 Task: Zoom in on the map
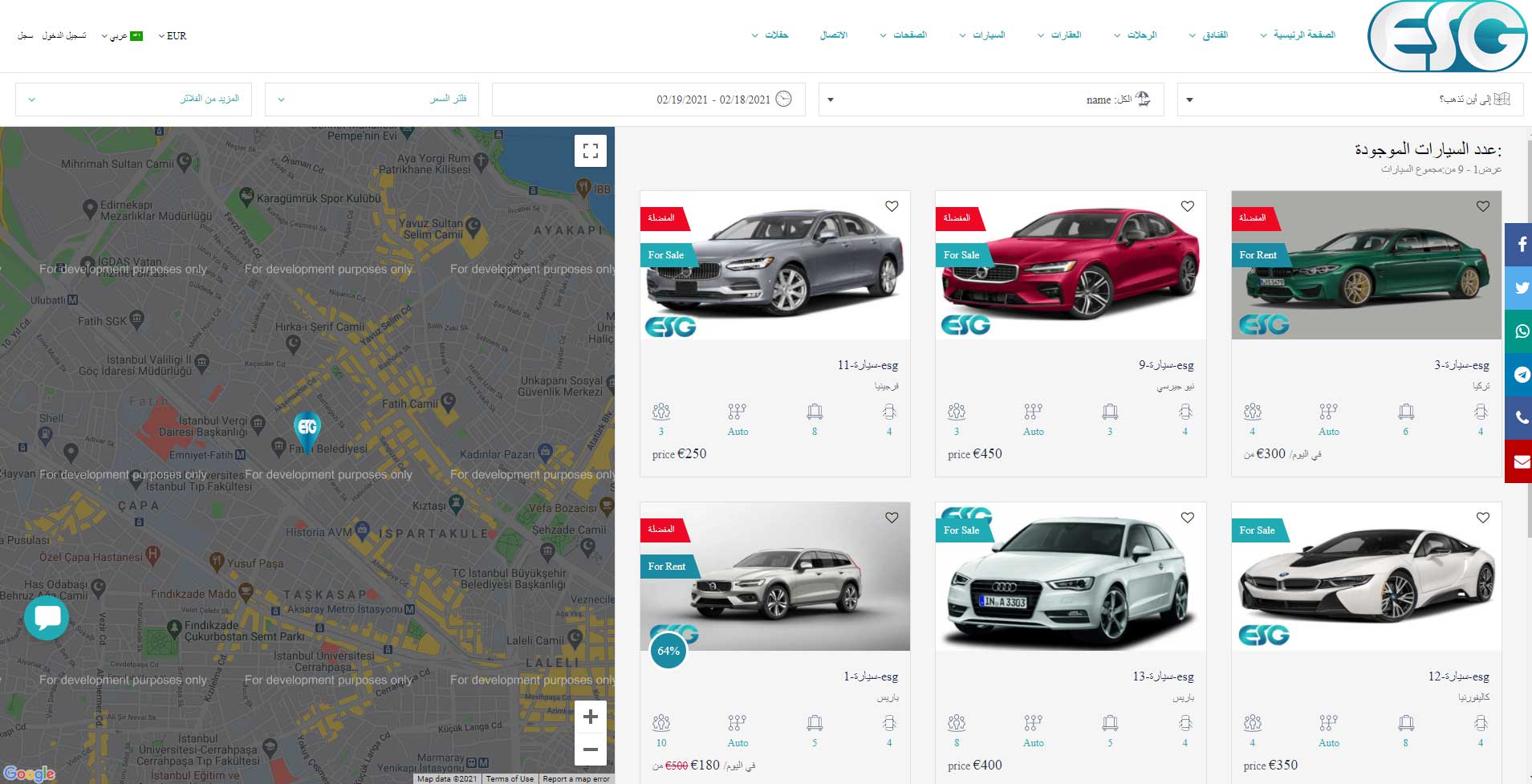click(591, 717)
